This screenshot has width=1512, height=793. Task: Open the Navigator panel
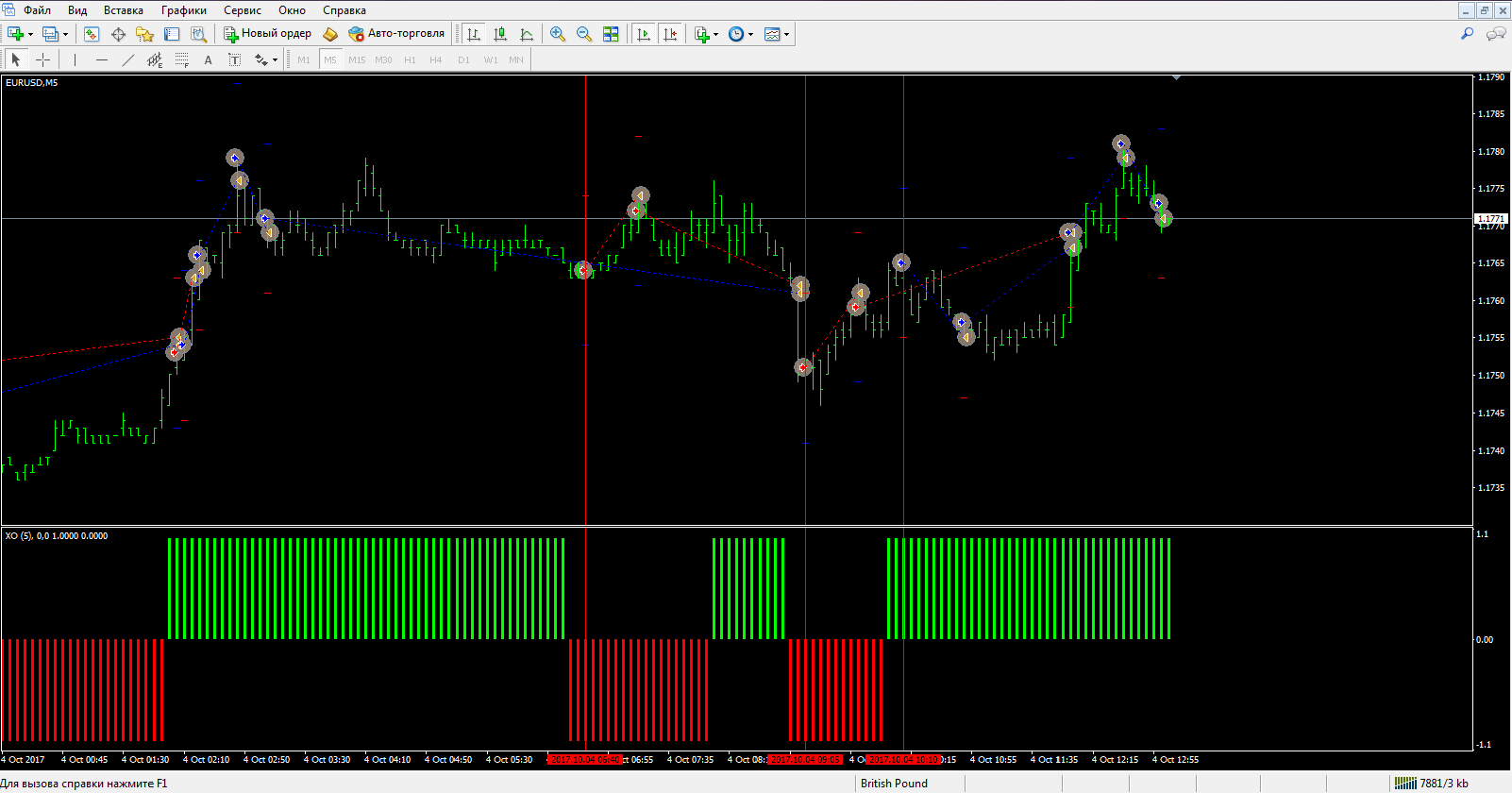coord(144,34)
